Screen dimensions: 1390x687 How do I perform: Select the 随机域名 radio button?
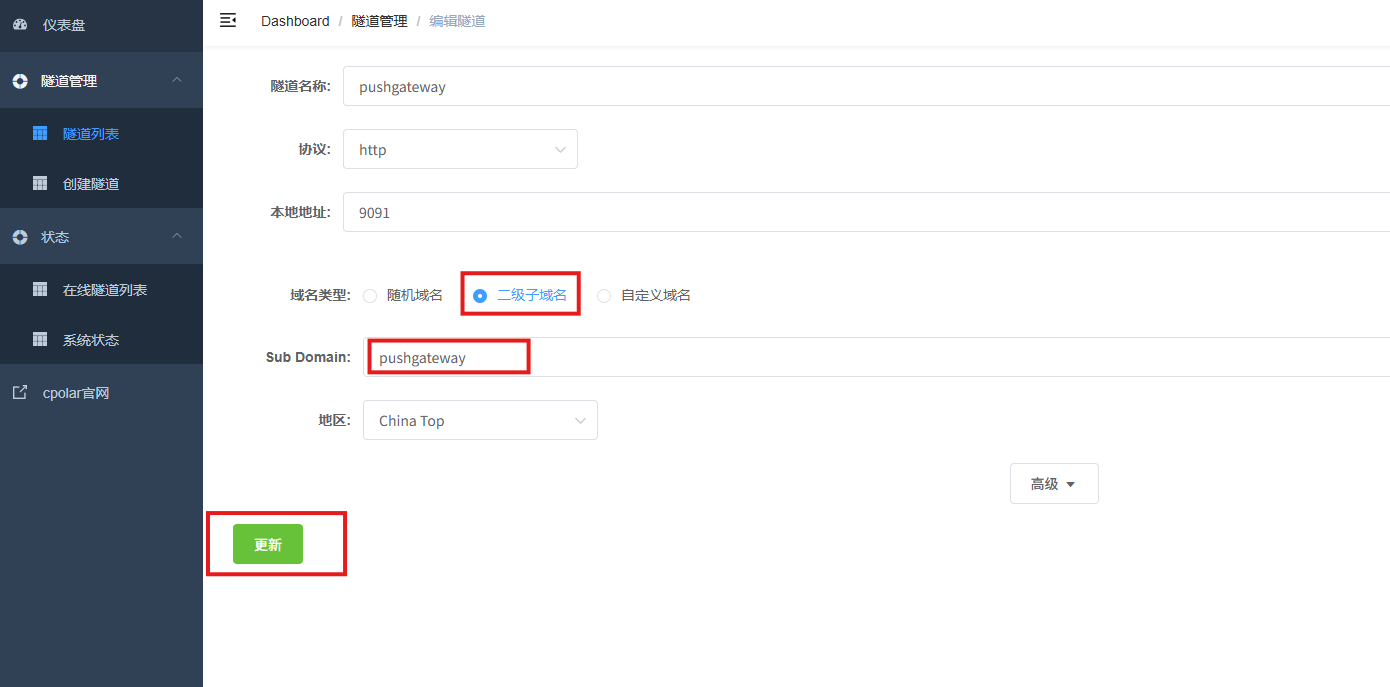tap(370, 296)
